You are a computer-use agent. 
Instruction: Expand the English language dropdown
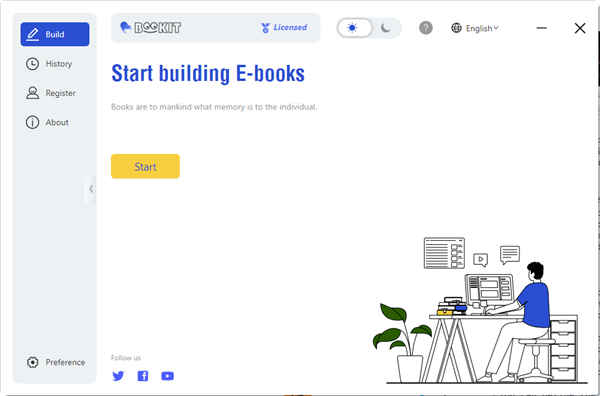coord(482,28)
